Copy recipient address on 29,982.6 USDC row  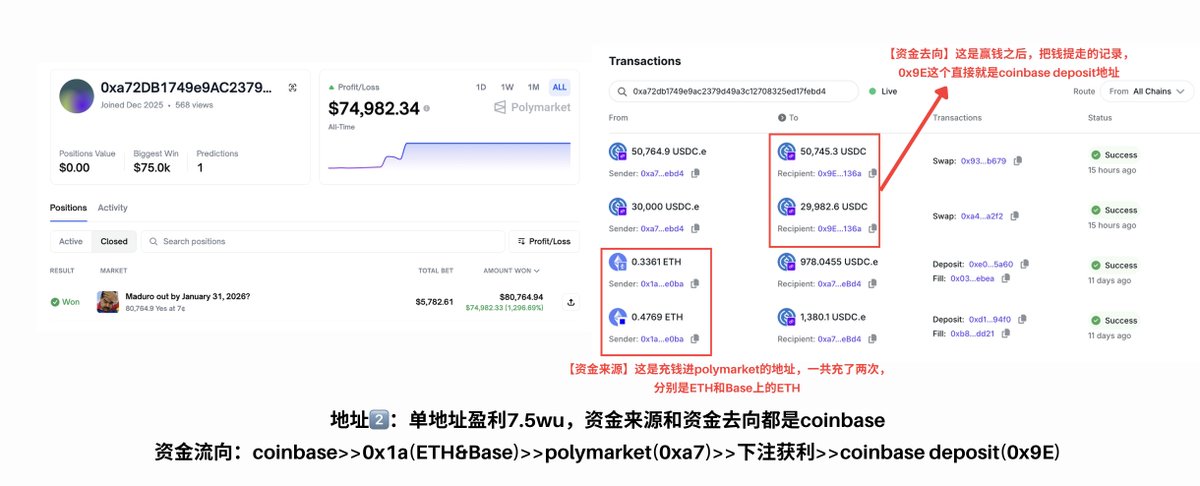[872, 228]
